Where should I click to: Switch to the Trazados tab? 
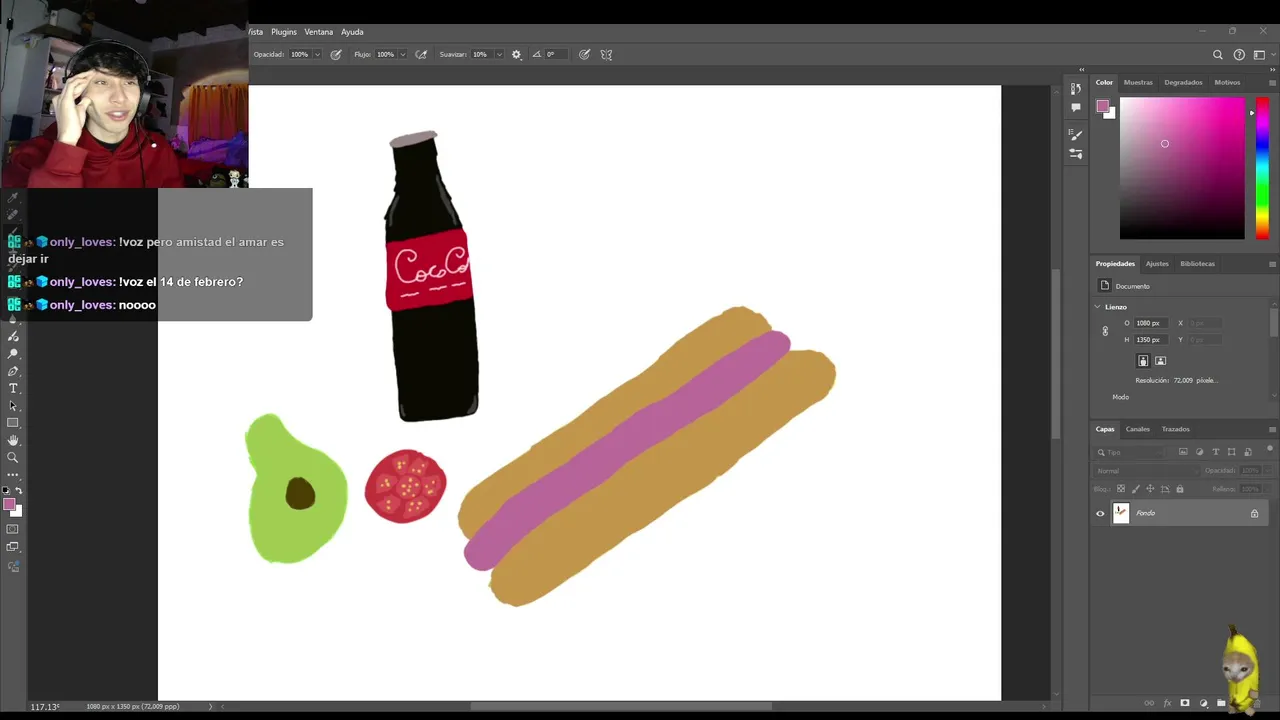click(x=1175, y=429)
